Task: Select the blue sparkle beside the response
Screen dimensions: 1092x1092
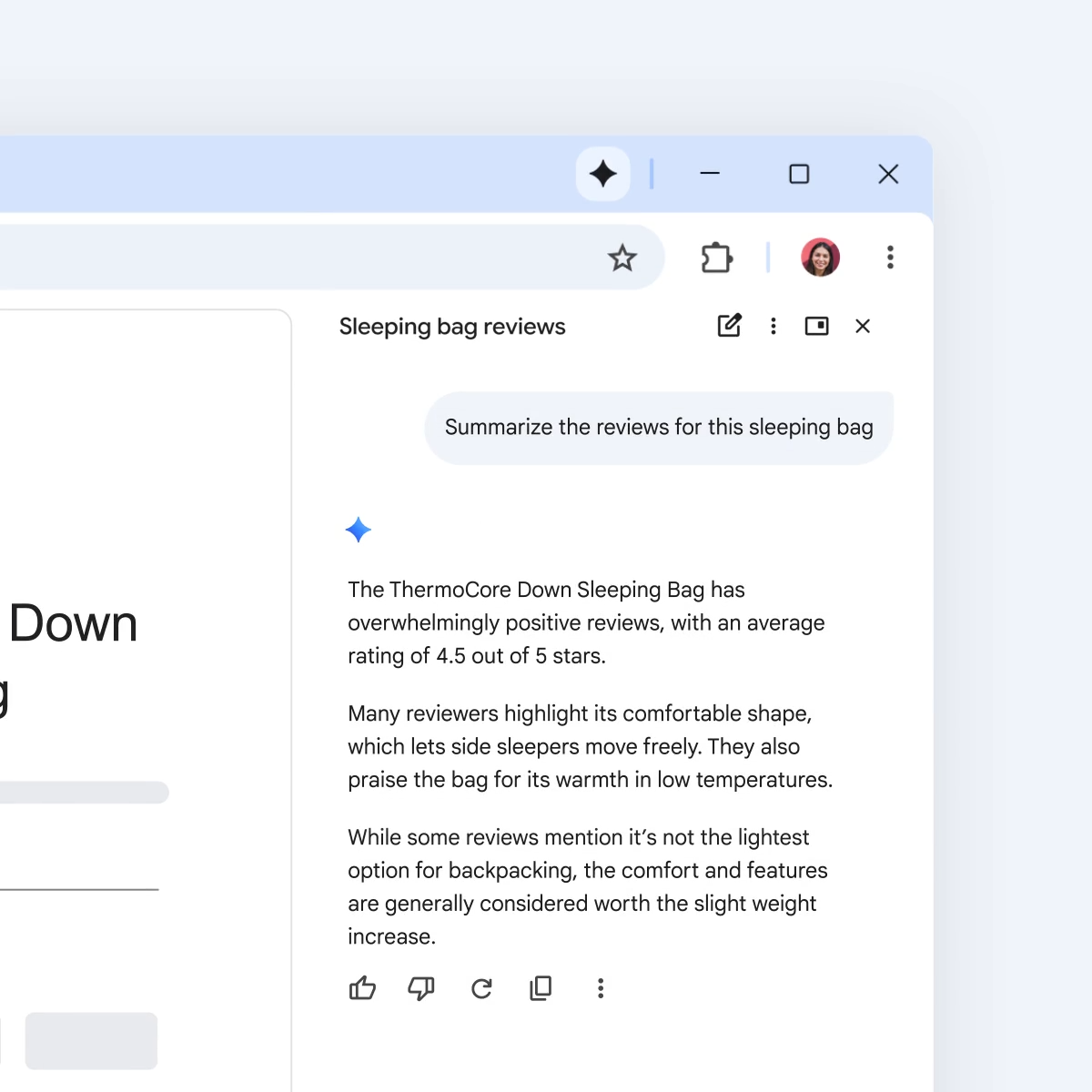Action: pos(358,530)
